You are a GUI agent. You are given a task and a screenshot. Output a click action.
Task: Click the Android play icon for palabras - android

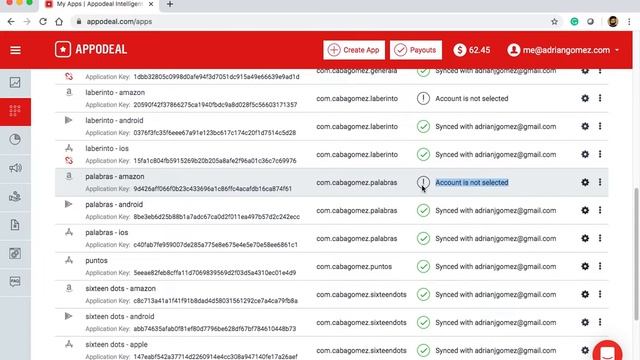[x=69, y=204]
